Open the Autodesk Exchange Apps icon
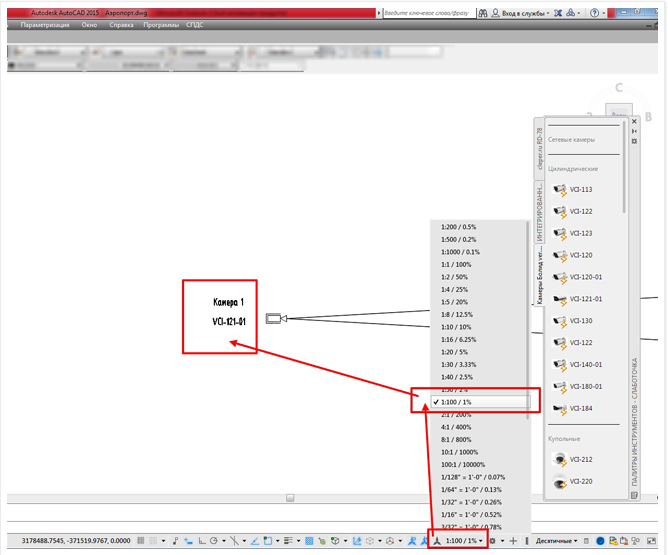 pos(558,13)
